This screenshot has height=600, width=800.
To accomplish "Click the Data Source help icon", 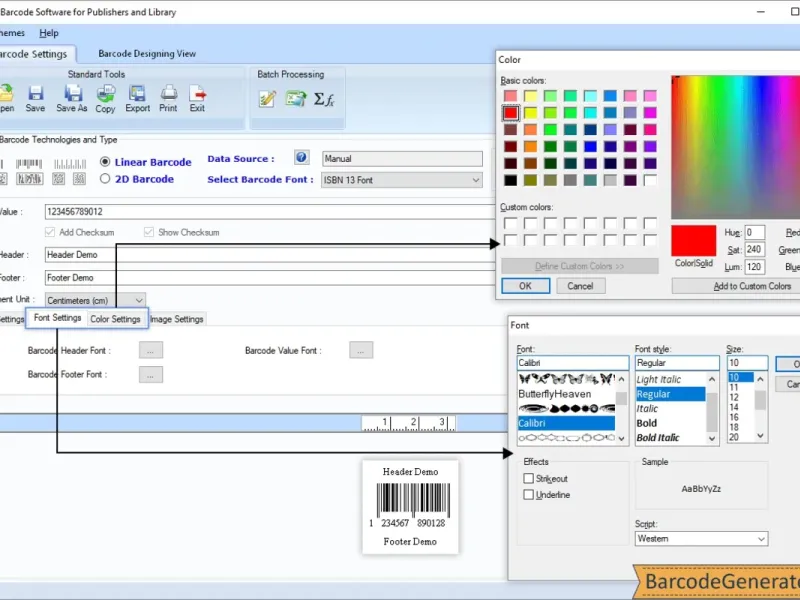I will 301,158.
